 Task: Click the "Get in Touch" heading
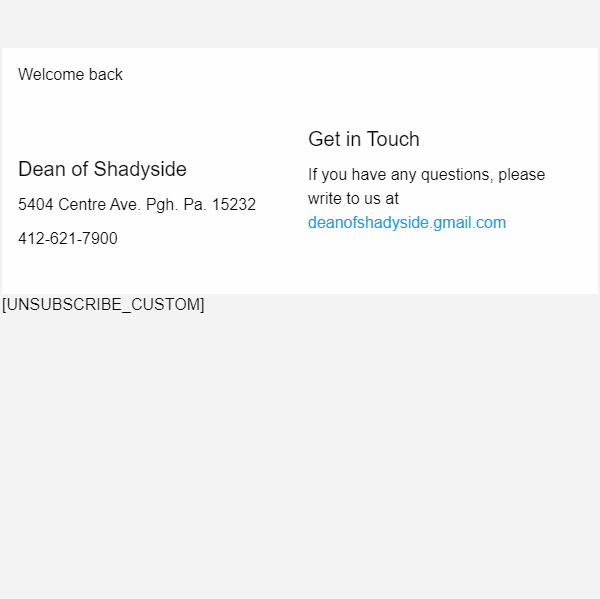[x=364, y=139]
